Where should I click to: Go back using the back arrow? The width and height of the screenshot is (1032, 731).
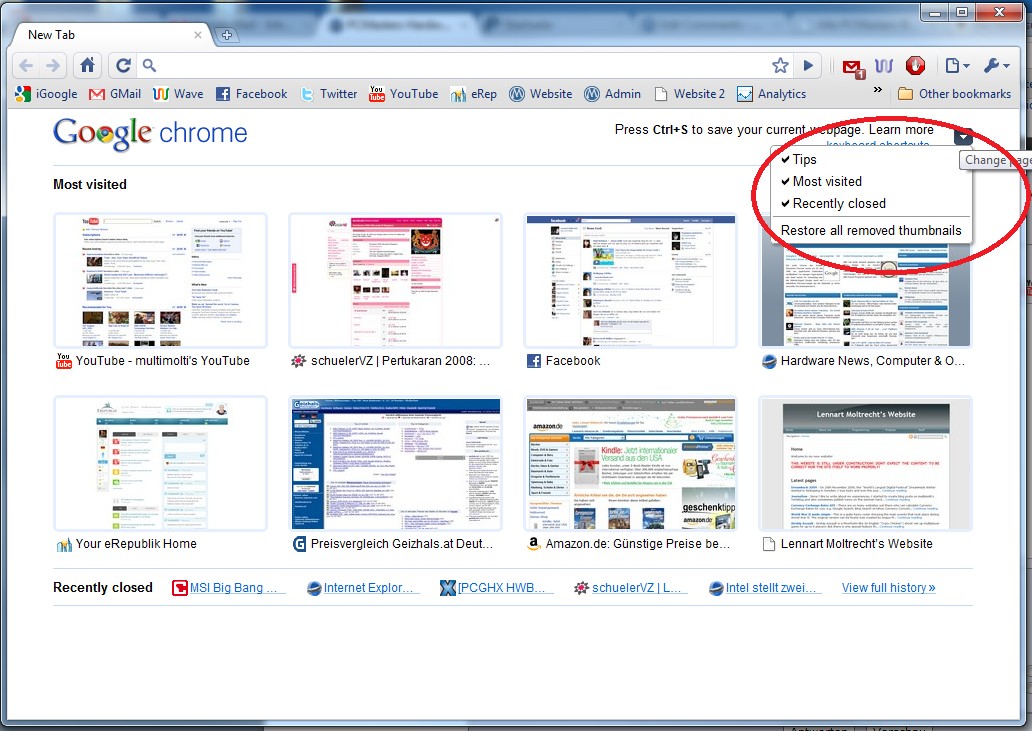pyautogui.click(x=26, y=66)
